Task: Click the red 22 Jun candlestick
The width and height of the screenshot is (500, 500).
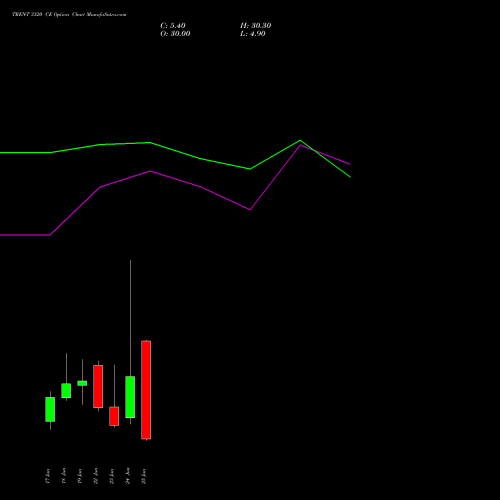Action: (x=98, y=386)
